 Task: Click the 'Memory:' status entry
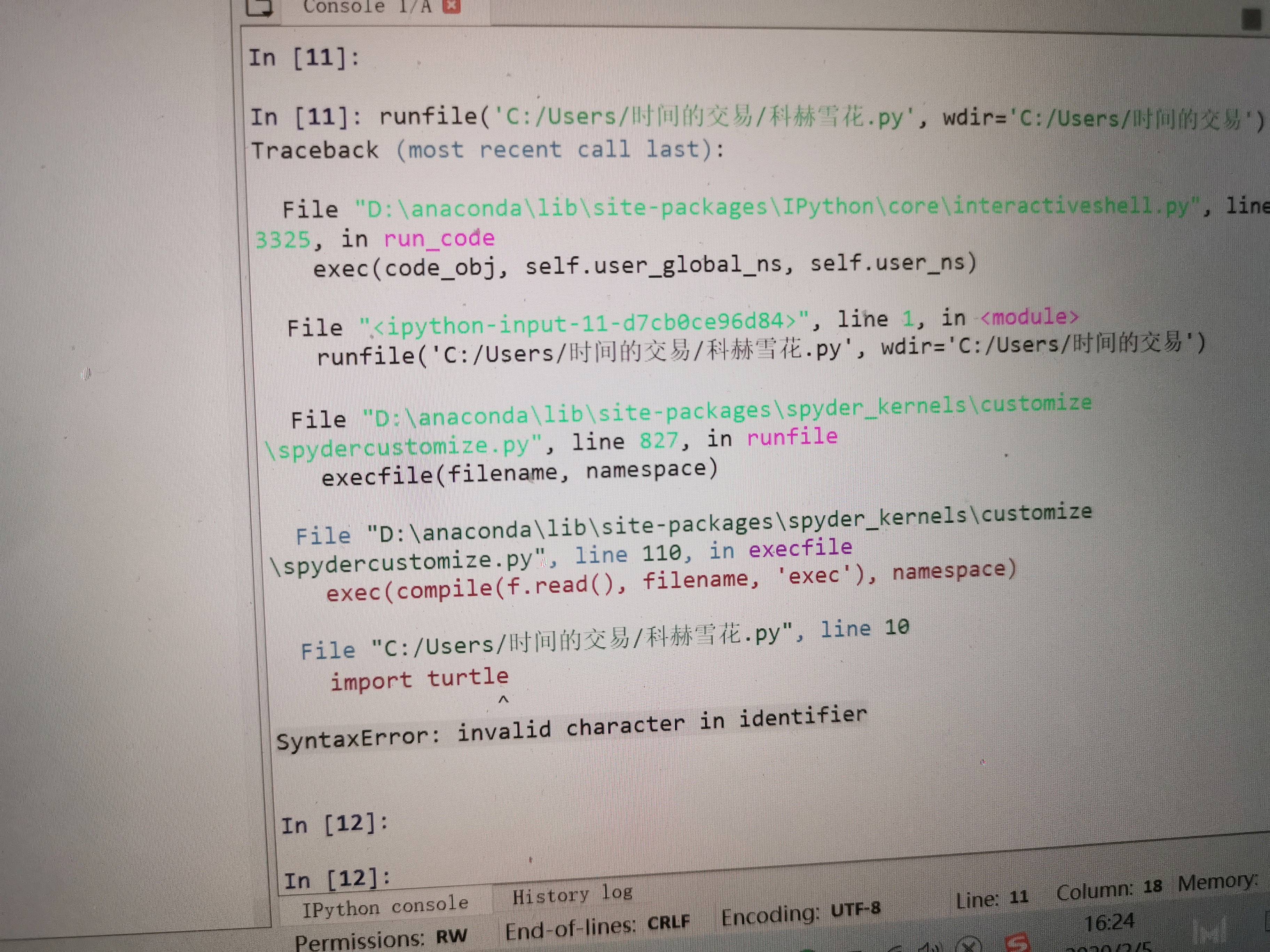1217,881
